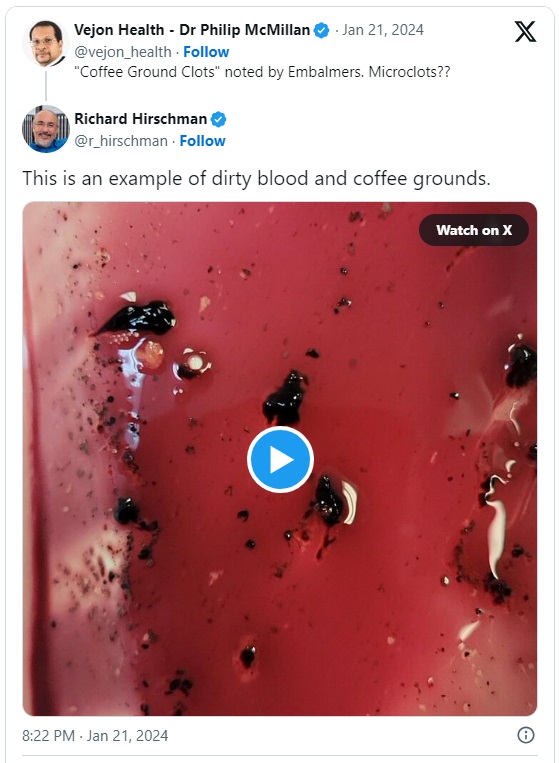Click verified badge next to Richard Hirschman
The height and width of the screenshot is (763, 559).
[218, 119]
